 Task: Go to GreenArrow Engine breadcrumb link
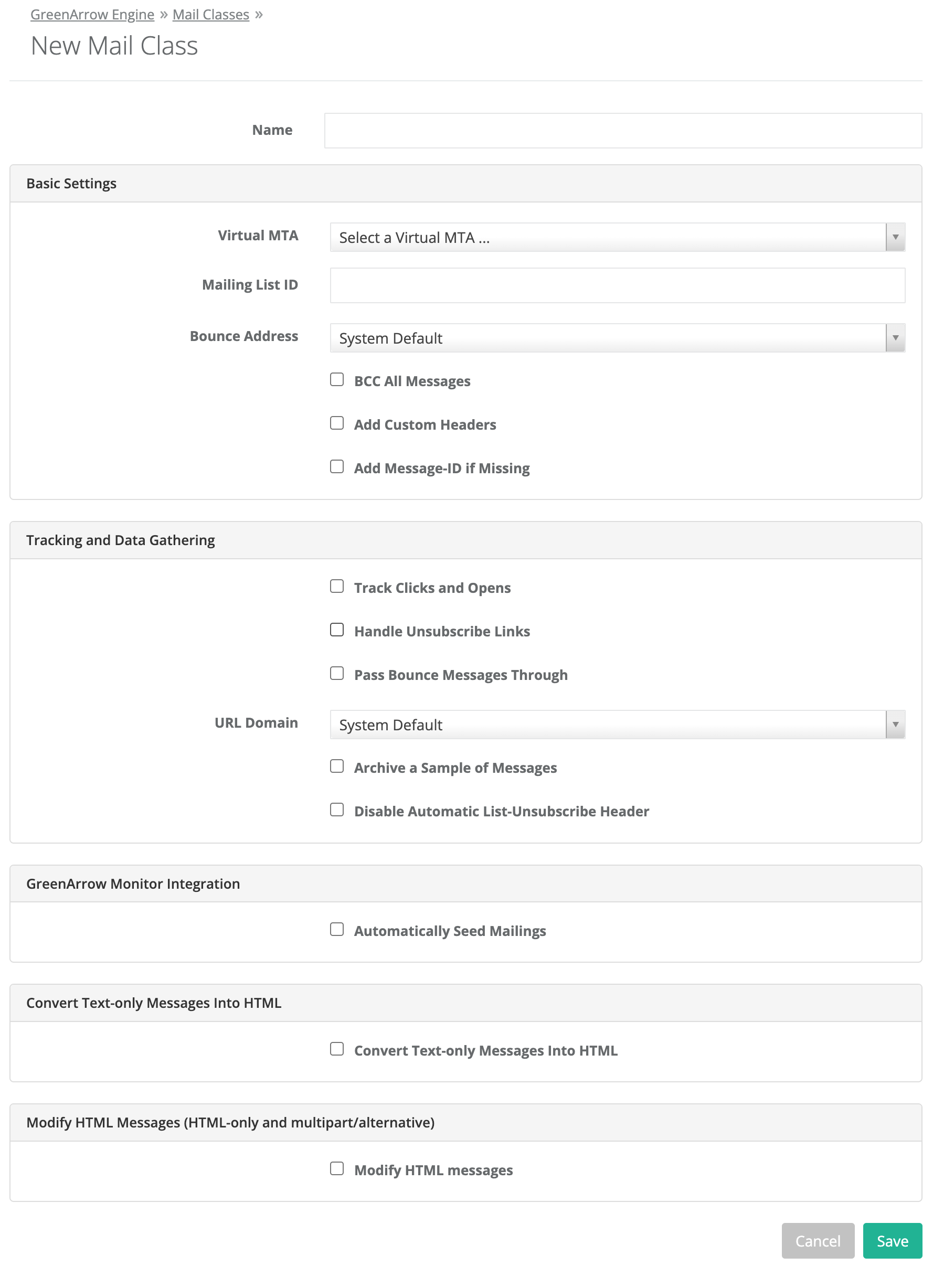click(x=92, y=15)
